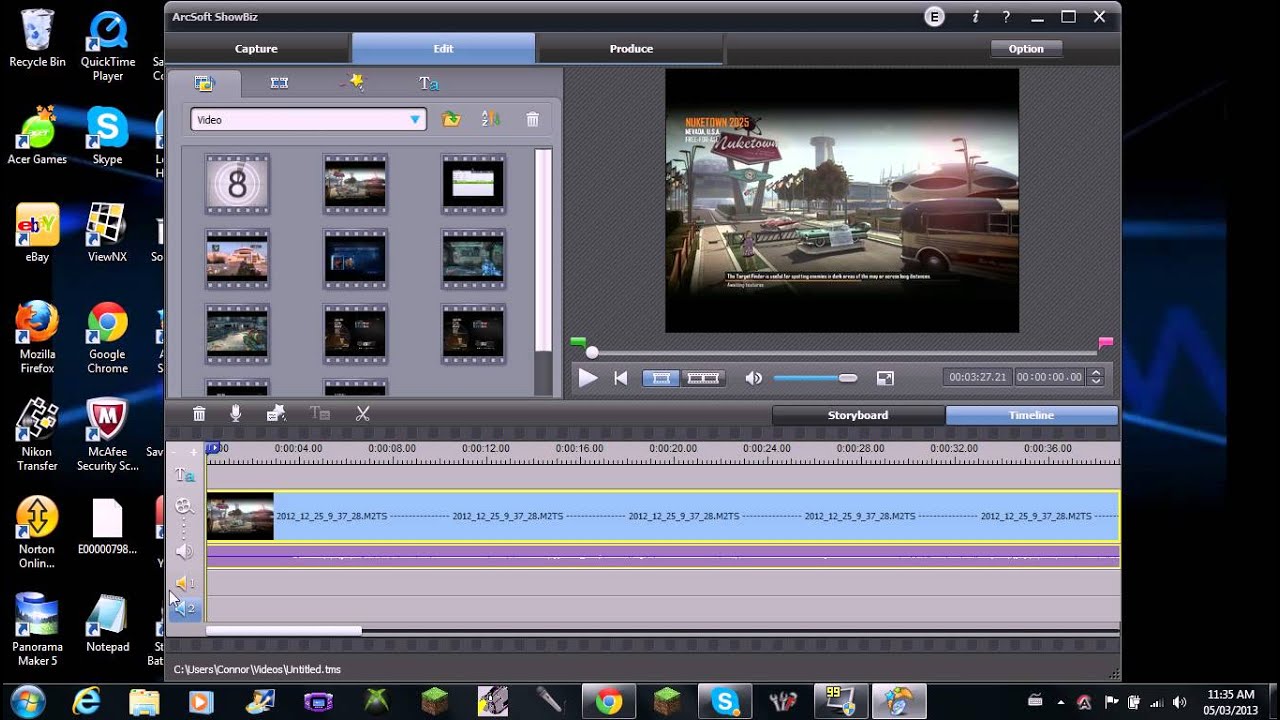
Task: Open the Video media type dropdown
Action: click(x=308, y=120)
